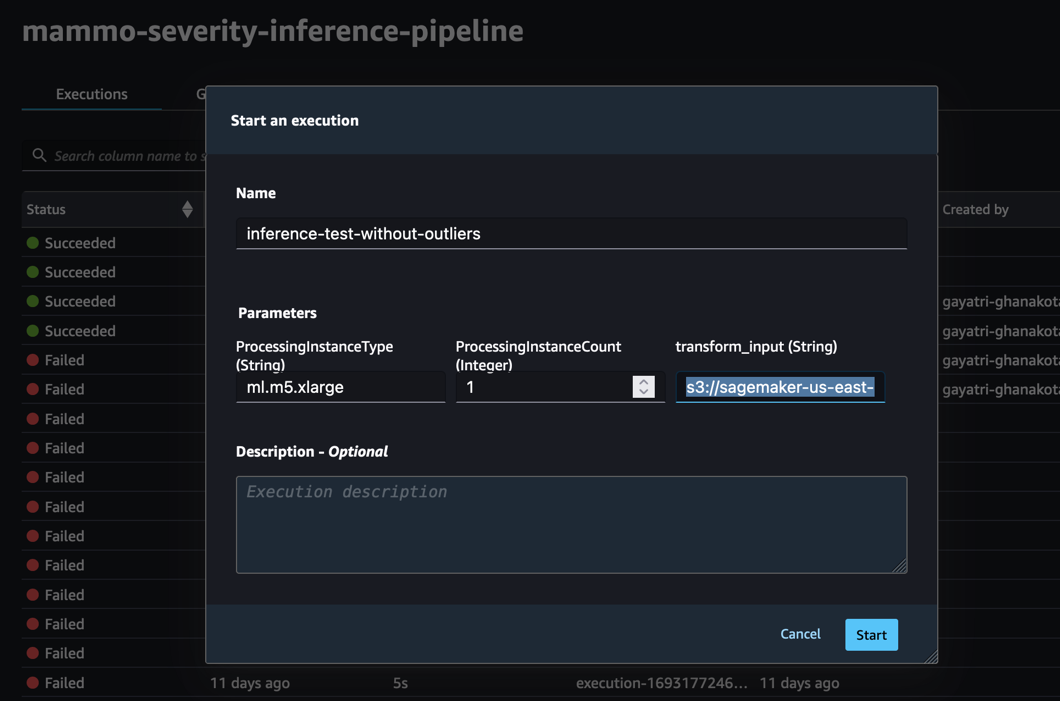Focus the execution Name field
The width and height of the screenshot is (1060, 701).
[571, 234]
